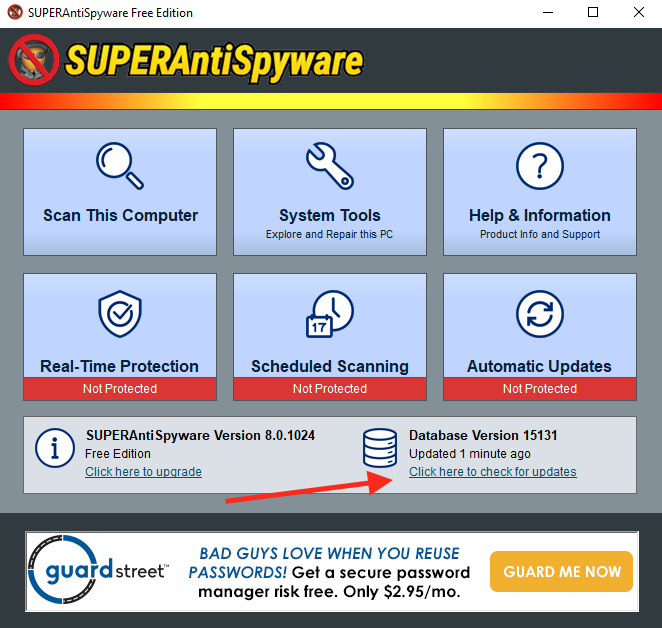
Task: Open System Tools wrench icon
Action: click(x=329, y=166)
